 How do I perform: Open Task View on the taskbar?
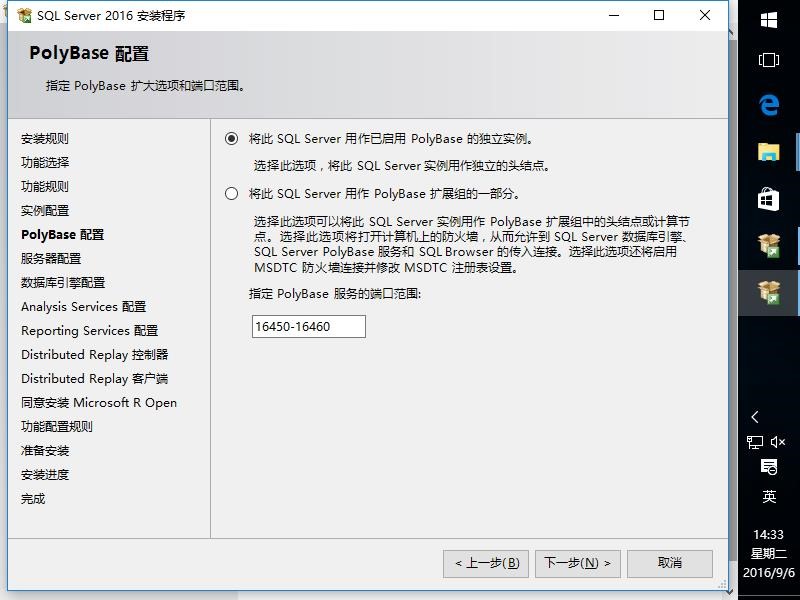pyautogui.click(x=769, y=60)
